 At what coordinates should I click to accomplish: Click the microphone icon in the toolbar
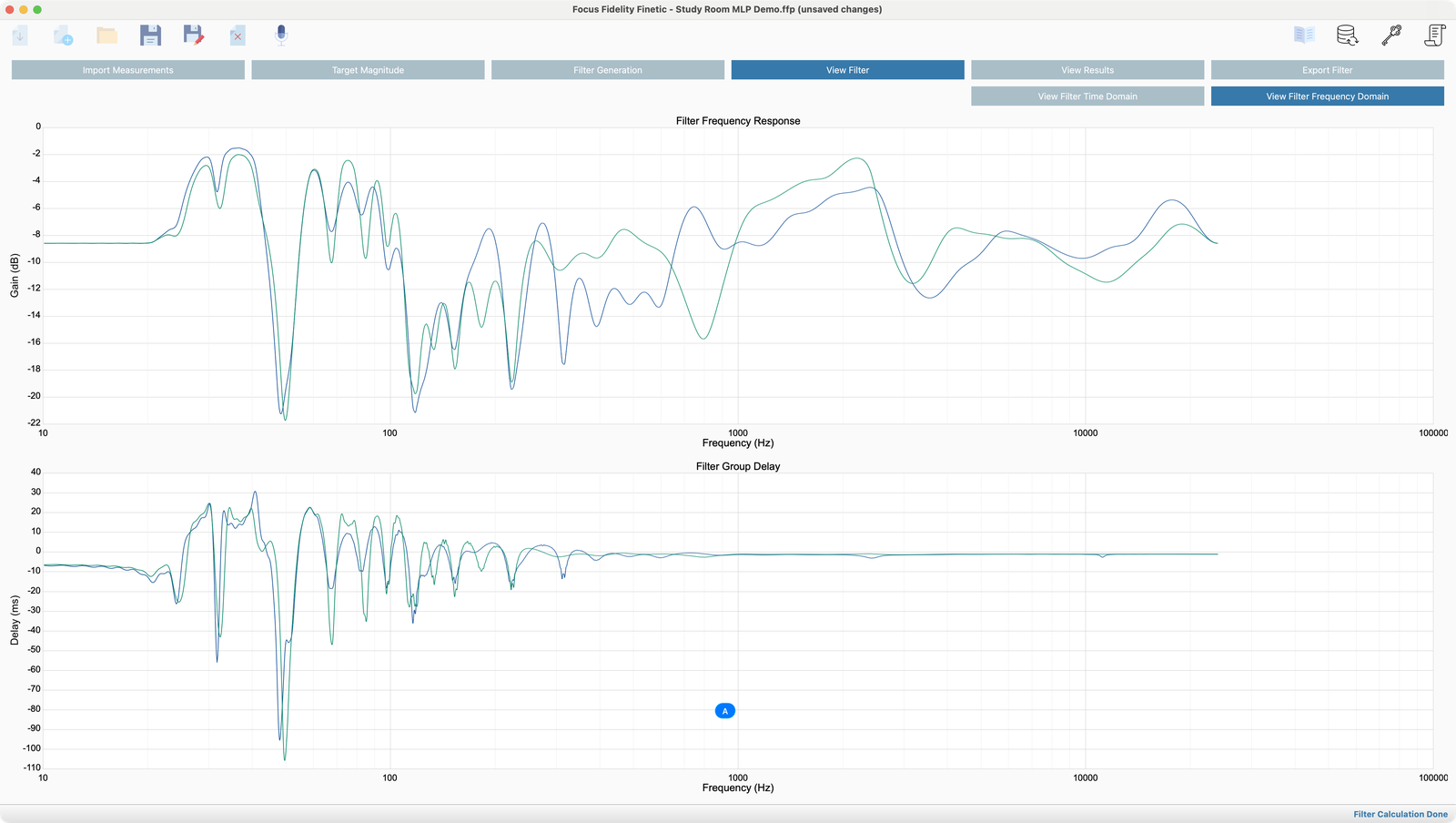tap(281, 36)
